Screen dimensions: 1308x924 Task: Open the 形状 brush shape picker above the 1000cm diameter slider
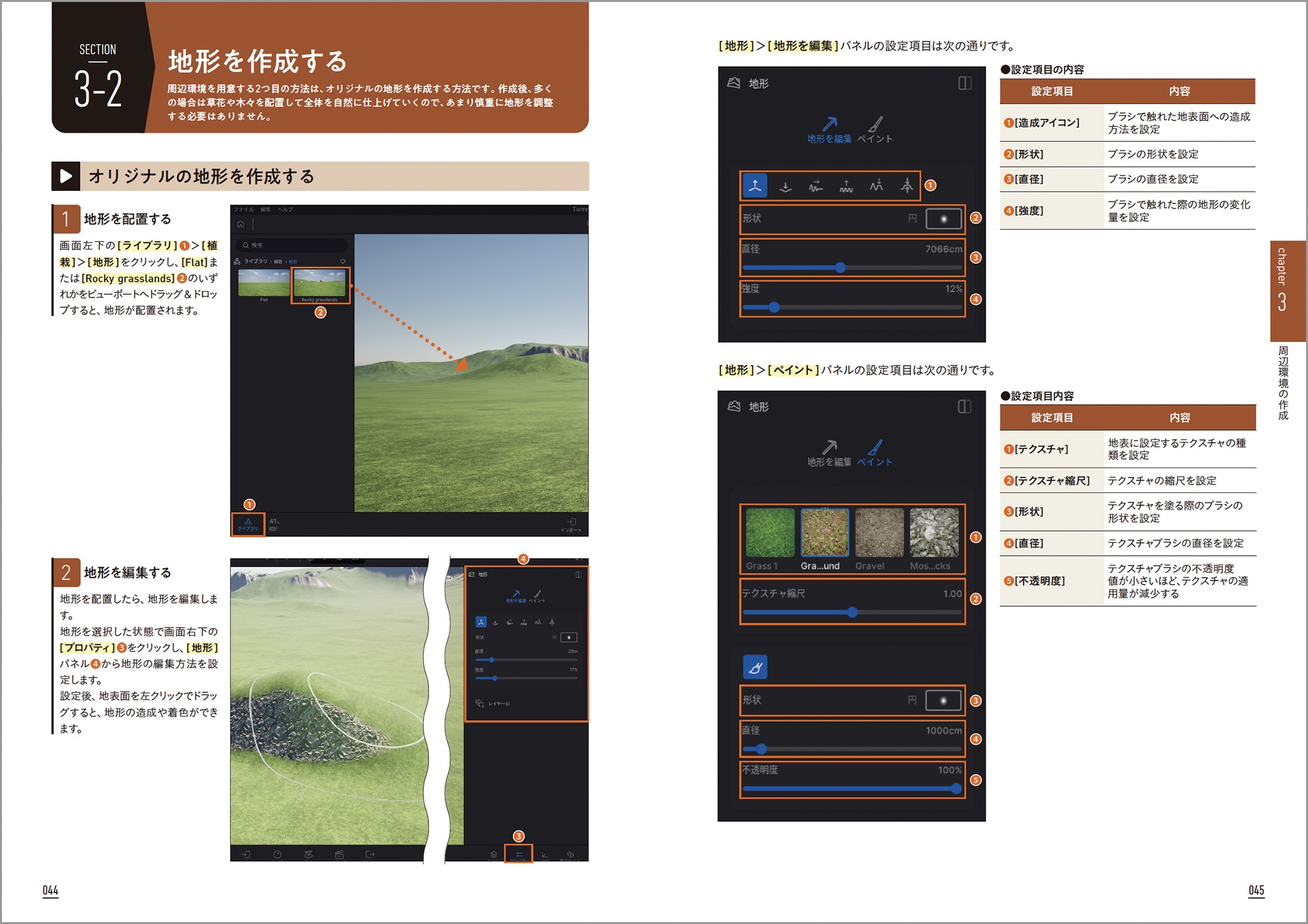[943, 700]
